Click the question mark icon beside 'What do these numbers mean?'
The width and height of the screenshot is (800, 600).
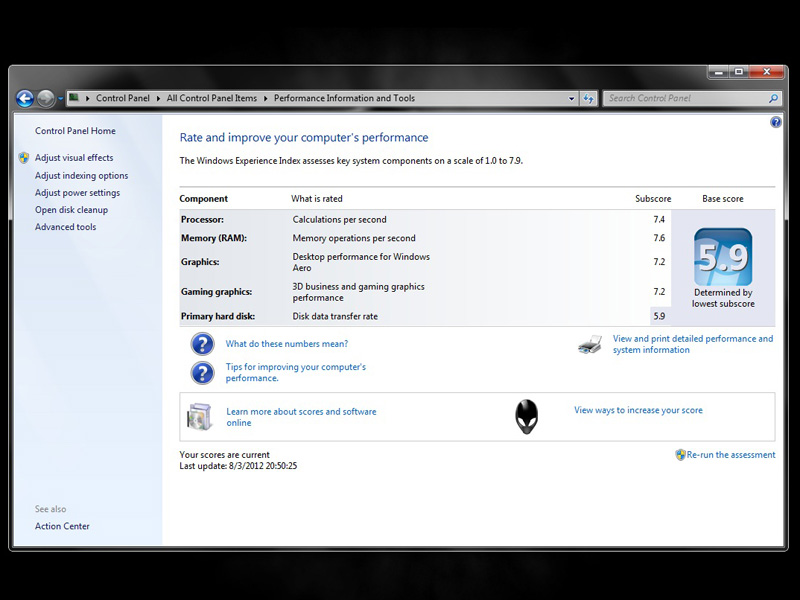pos(202,344)
